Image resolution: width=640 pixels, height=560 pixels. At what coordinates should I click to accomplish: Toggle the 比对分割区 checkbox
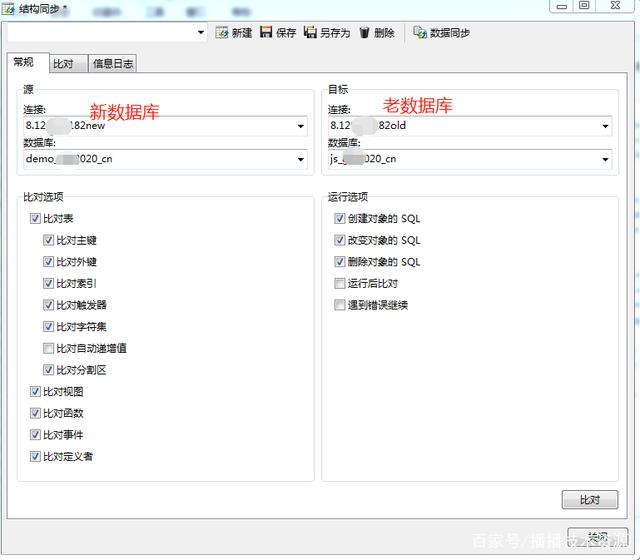[48, 370]
